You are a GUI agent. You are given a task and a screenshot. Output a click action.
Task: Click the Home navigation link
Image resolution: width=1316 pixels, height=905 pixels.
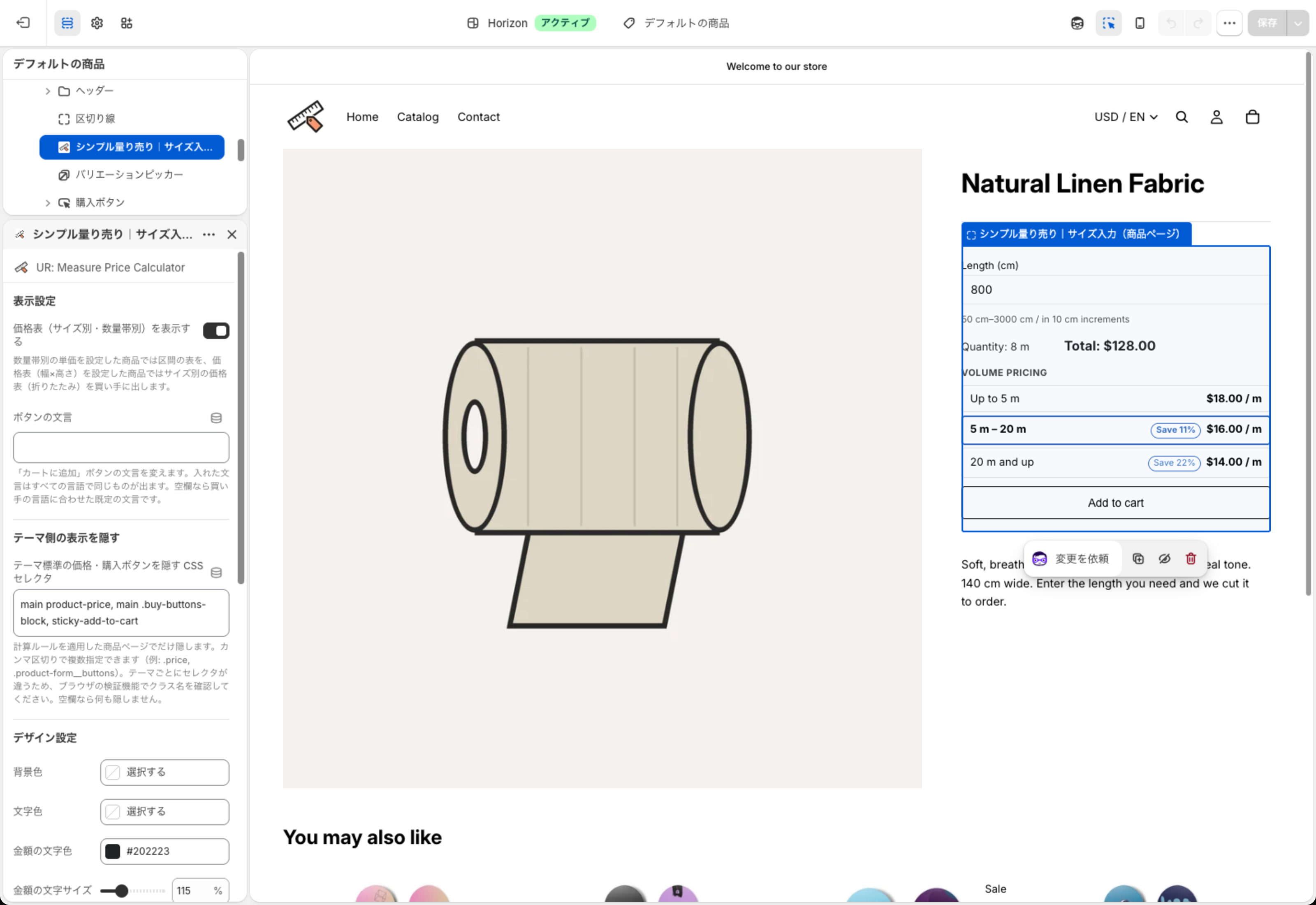(x=362, y=117)
